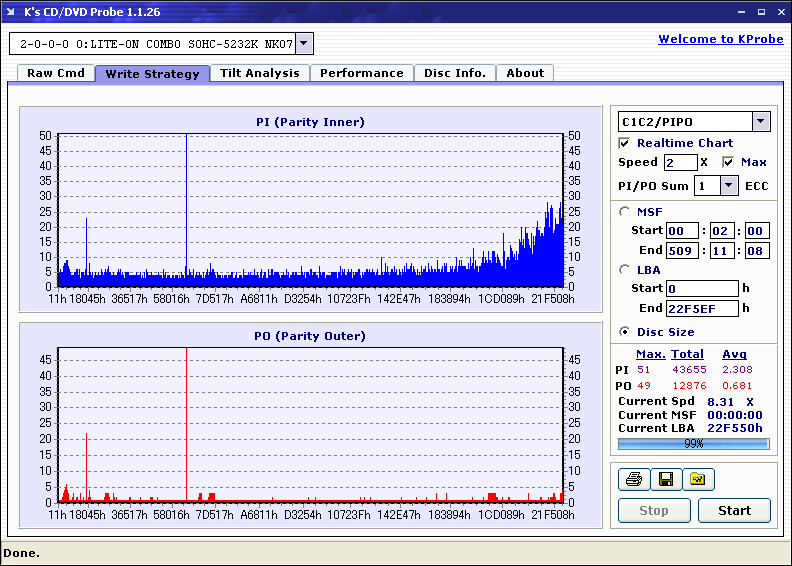Click the 99% progress bar
This screenshot has width=792, height=566.
click(694, 444)
